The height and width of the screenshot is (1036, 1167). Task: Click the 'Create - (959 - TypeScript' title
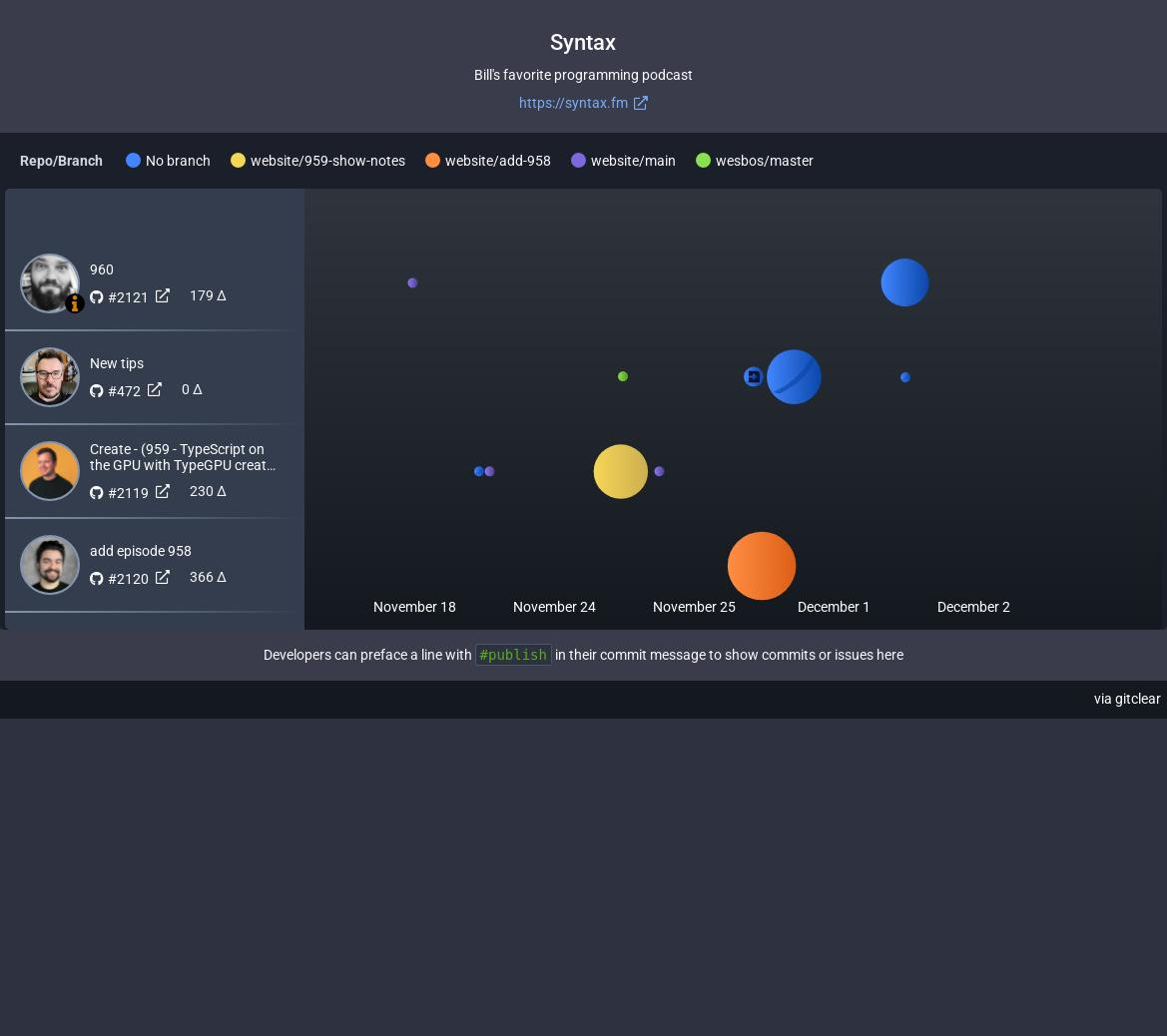[183, 458]
